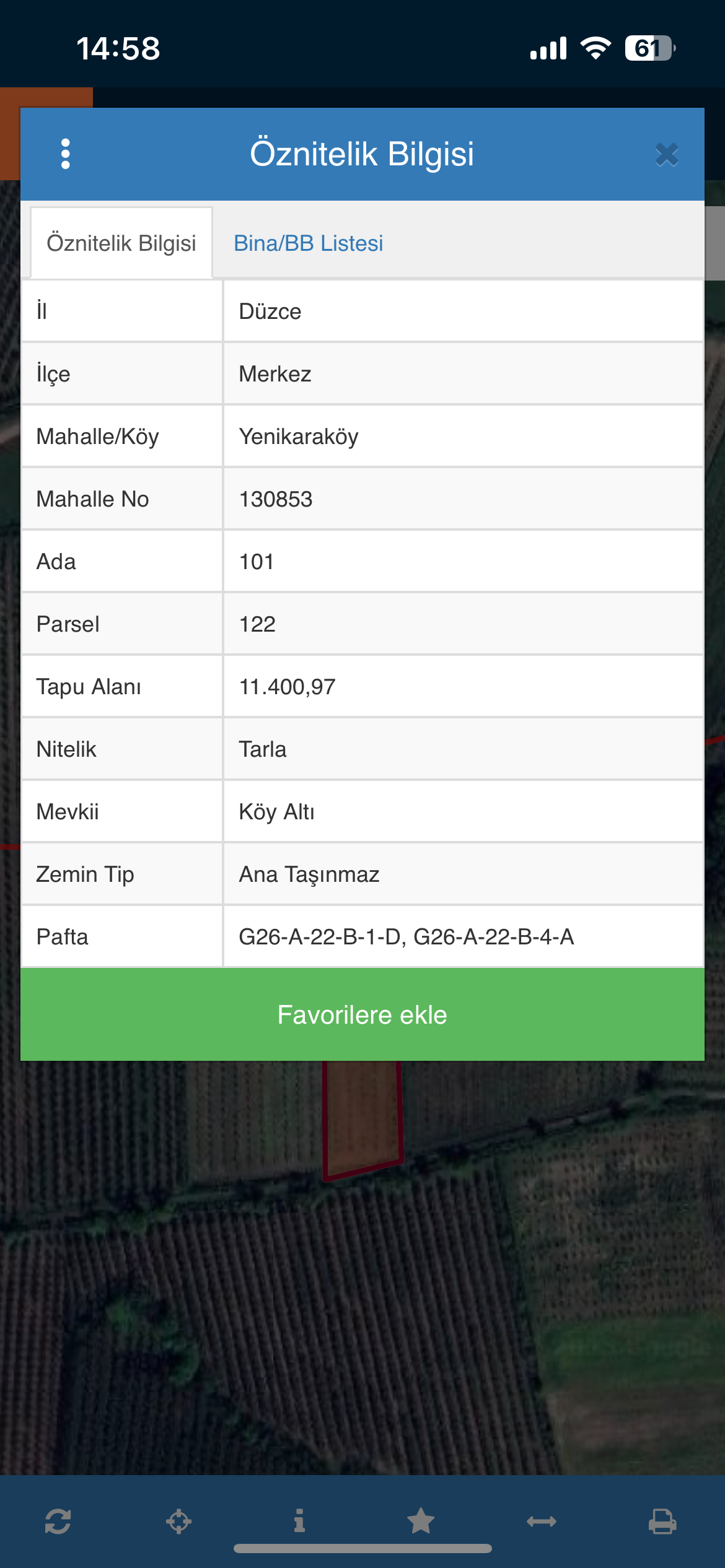The image size is (725, 1568).
Task: Tap the highlighted parcel on the map
Action: pyautogui.click(x=362, y=1115)
